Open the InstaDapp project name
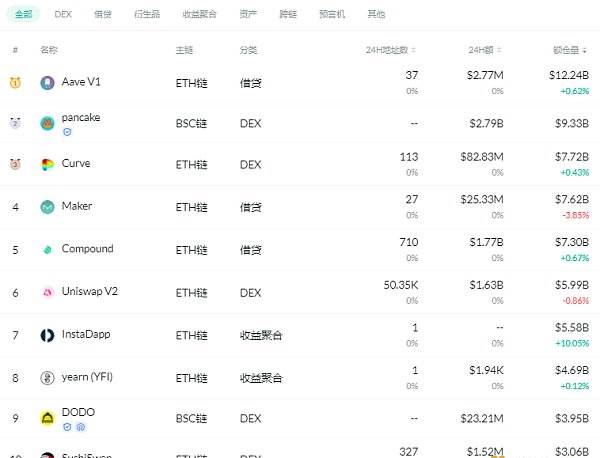Viewport: 600px width, 458px height. pyautogui.click(x=86, y=334)
